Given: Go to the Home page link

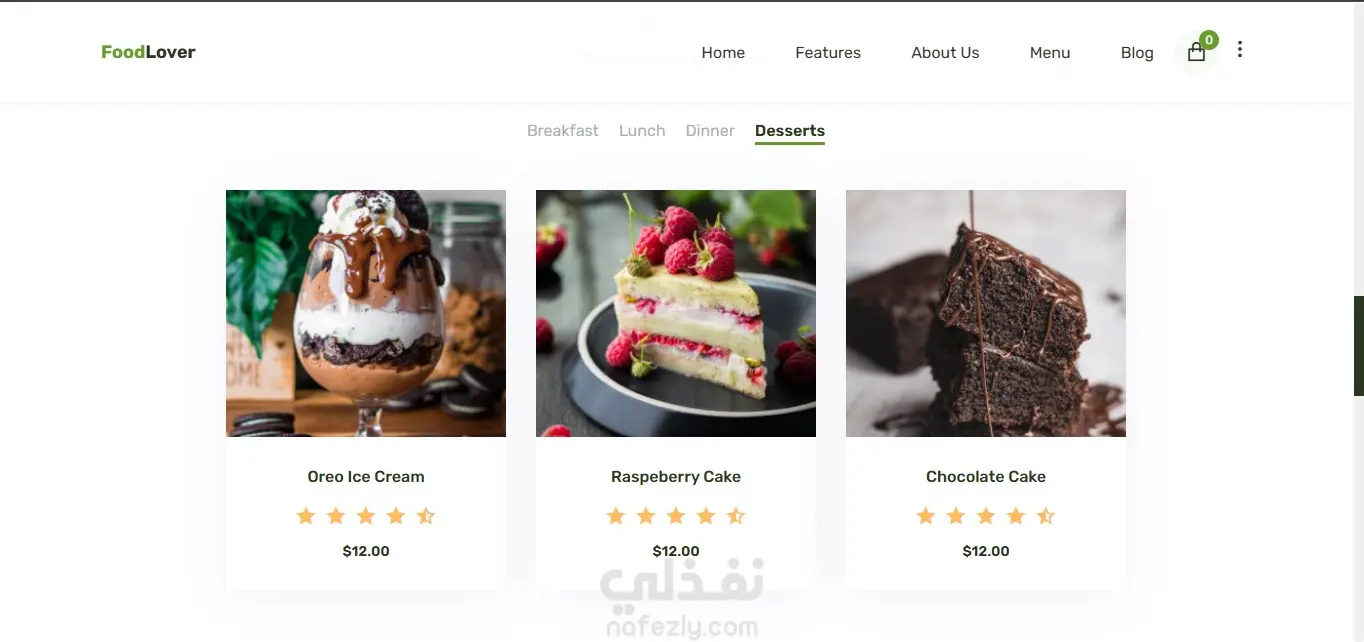Looking at the screenshot, I should pyautogui.click(x=723, y=53).
